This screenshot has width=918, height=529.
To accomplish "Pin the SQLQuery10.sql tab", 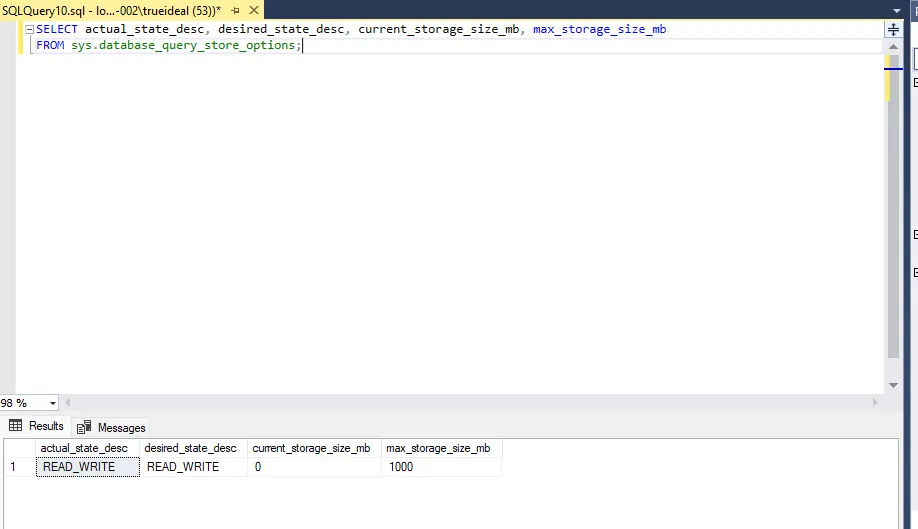I will (x=235, y=8).
